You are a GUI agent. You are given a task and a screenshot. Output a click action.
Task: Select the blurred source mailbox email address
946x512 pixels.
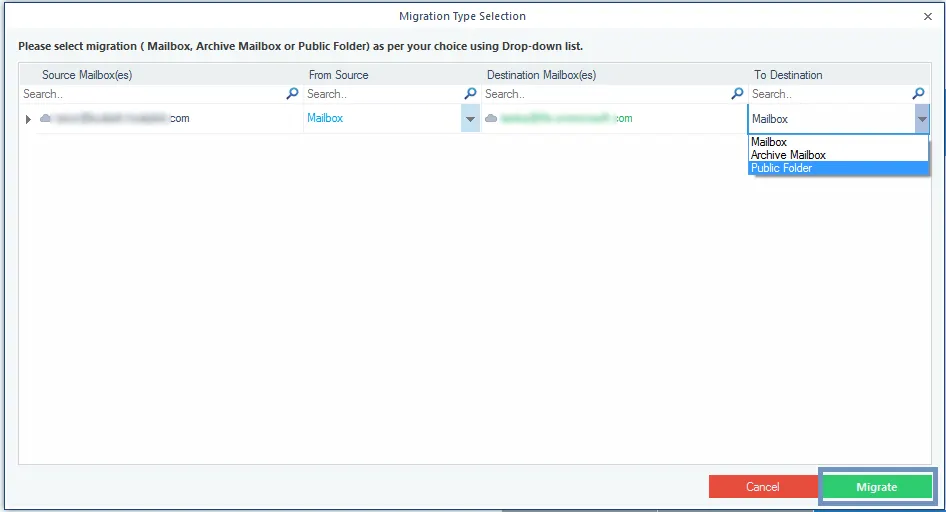pos(121,118)
